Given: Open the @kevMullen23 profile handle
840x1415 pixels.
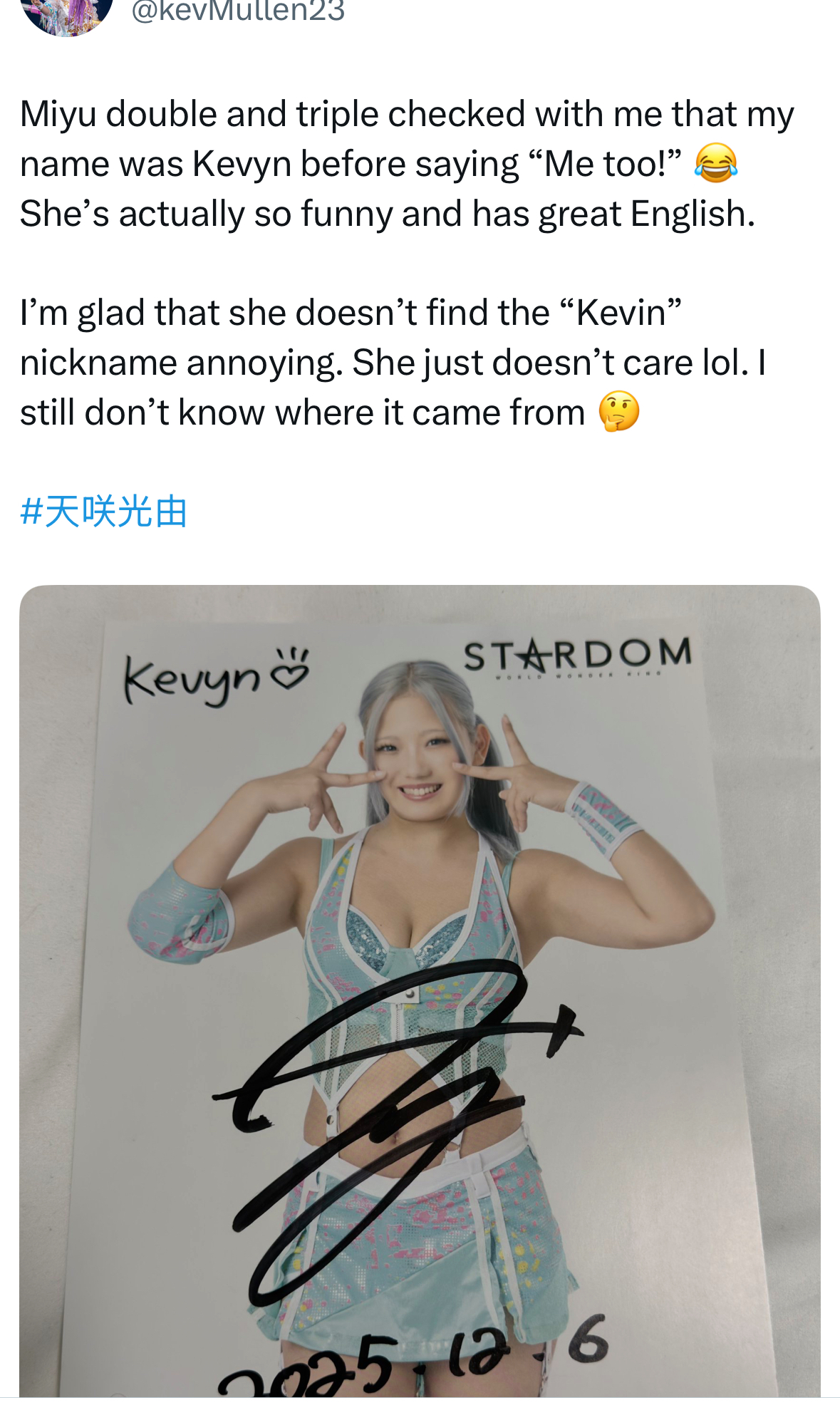Looking at the screenshot, I should pyautogui.click(x=238, y=11).
